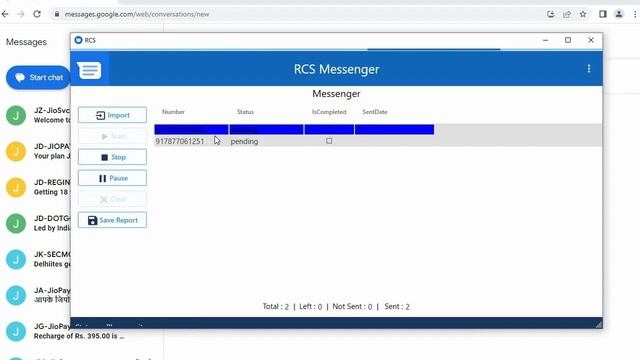Click JD-JIOPAY yellow avatar
This screenshot has height=360, width=640.
pos(16,151)
